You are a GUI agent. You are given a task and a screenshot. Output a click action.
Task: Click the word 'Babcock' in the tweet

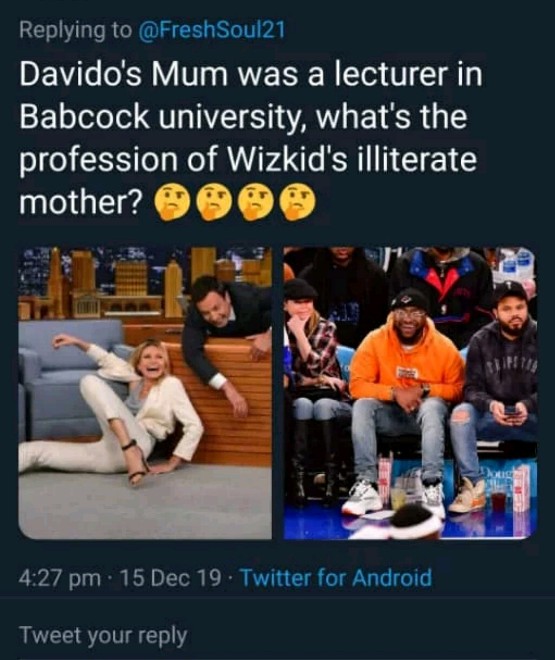point(85,117)
